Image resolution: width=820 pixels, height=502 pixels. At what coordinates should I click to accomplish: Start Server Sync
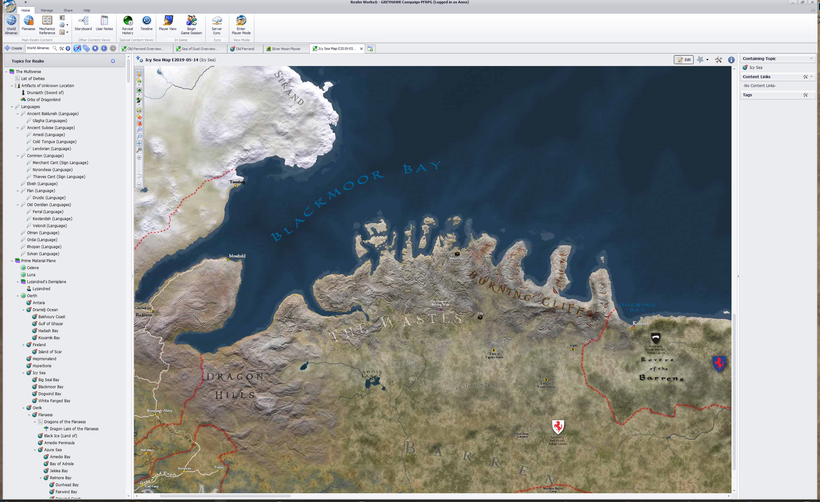click(217, 25)
